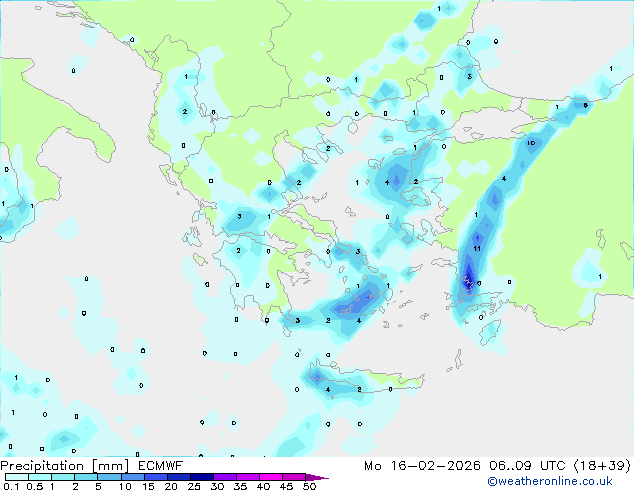The width and height of the screenshot is (634, 490).
Task: Select the 0.1–0.5 mm legend swatch
Action: pyautogui.click(x=17, y=477)
